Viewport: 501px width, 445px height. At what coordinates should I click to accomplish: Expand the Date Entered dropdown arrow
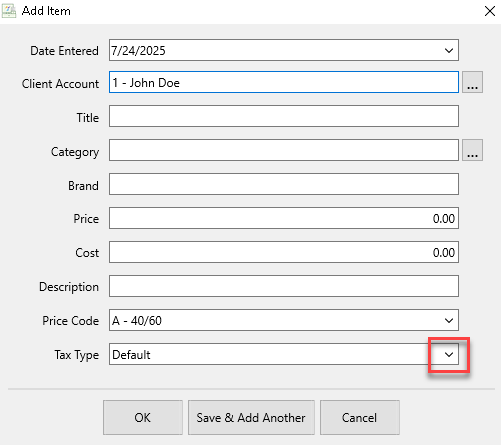point(449,50)
